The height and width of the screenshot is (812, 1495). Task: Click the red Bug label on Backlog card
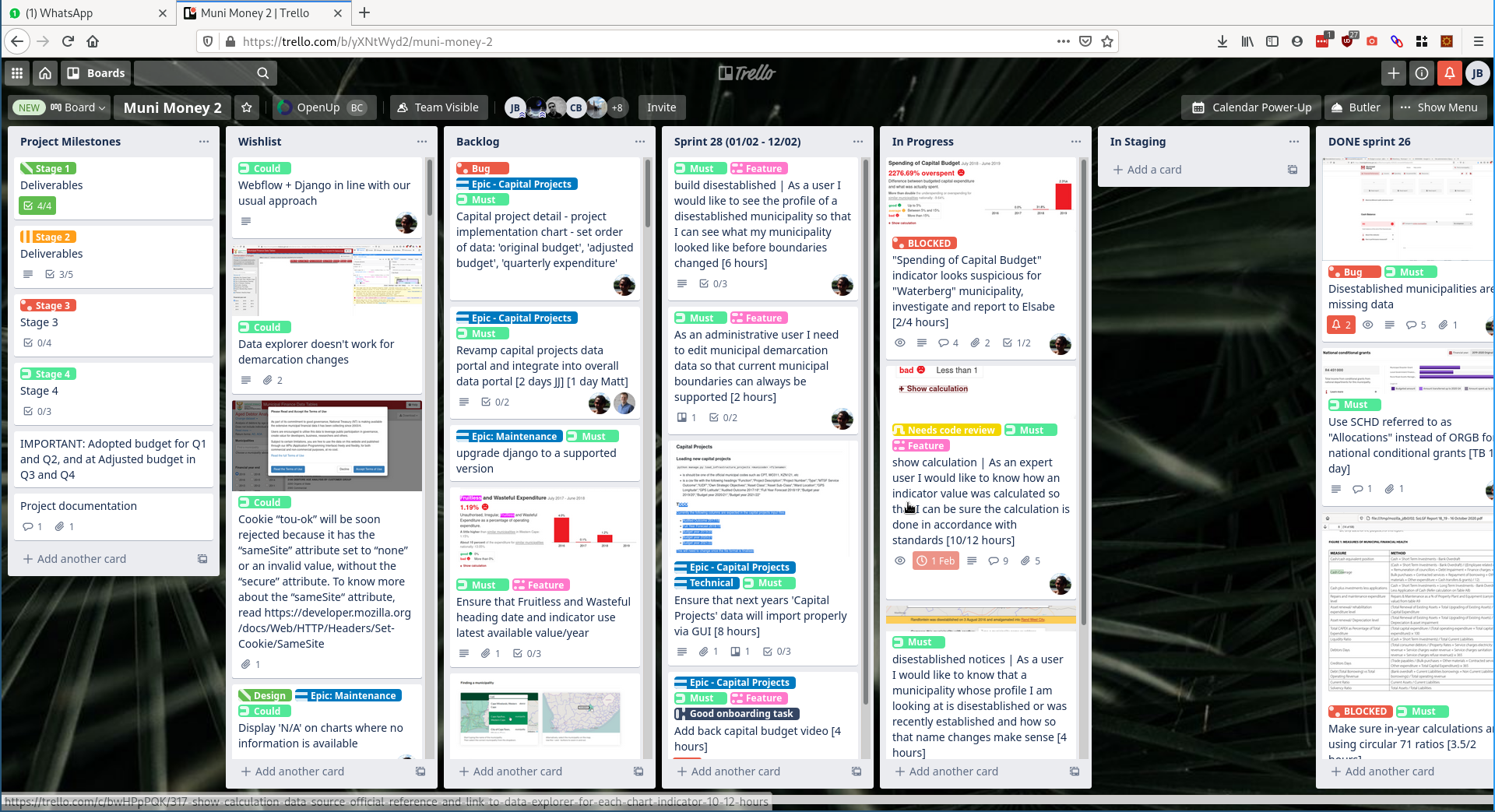click(x=483, y=168)
